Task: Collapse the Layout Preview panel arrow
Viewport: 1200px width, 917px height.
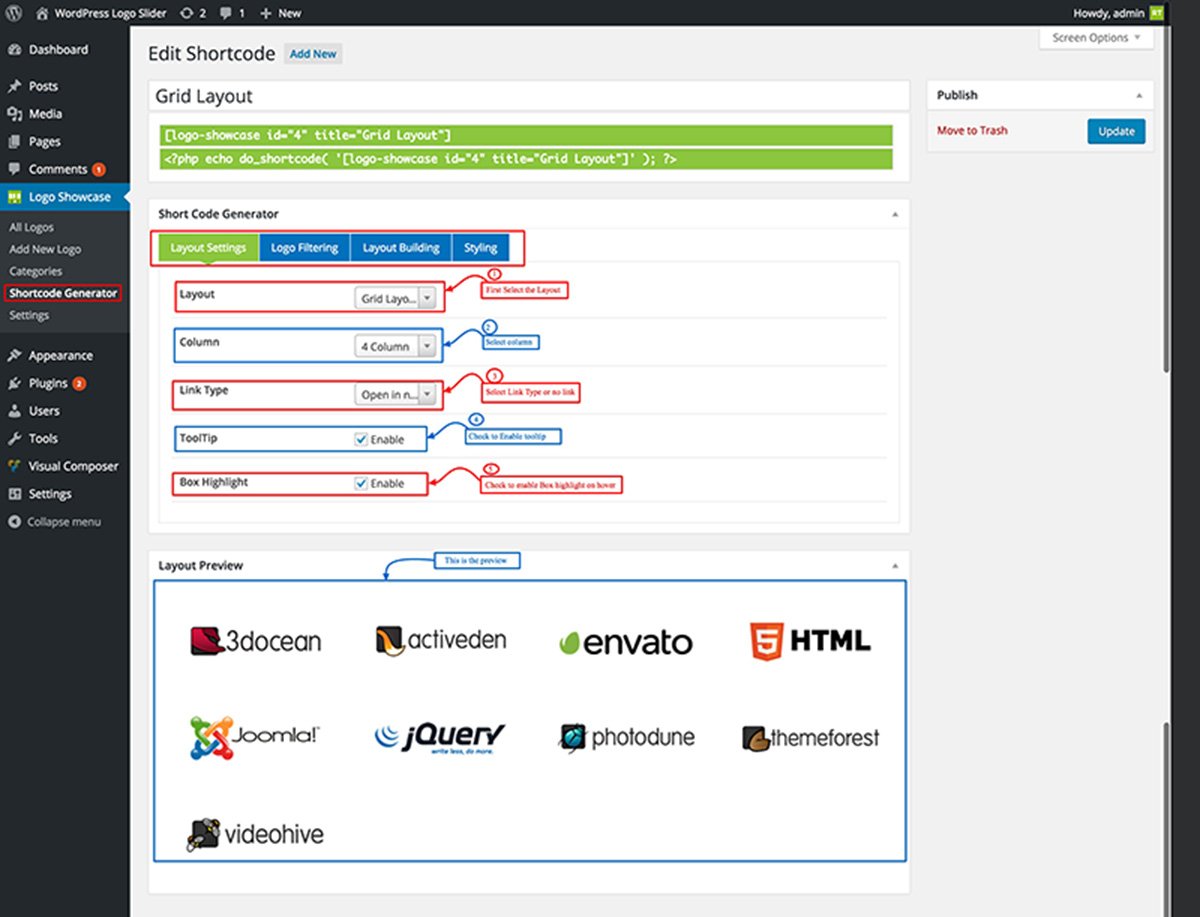Action: pyautogui.click(x=895, y=565)
